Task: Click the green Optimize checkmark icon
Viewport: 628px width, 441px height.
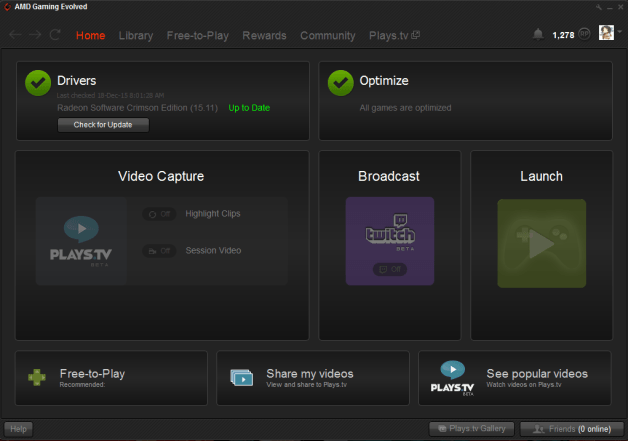Action: [340, 83]
